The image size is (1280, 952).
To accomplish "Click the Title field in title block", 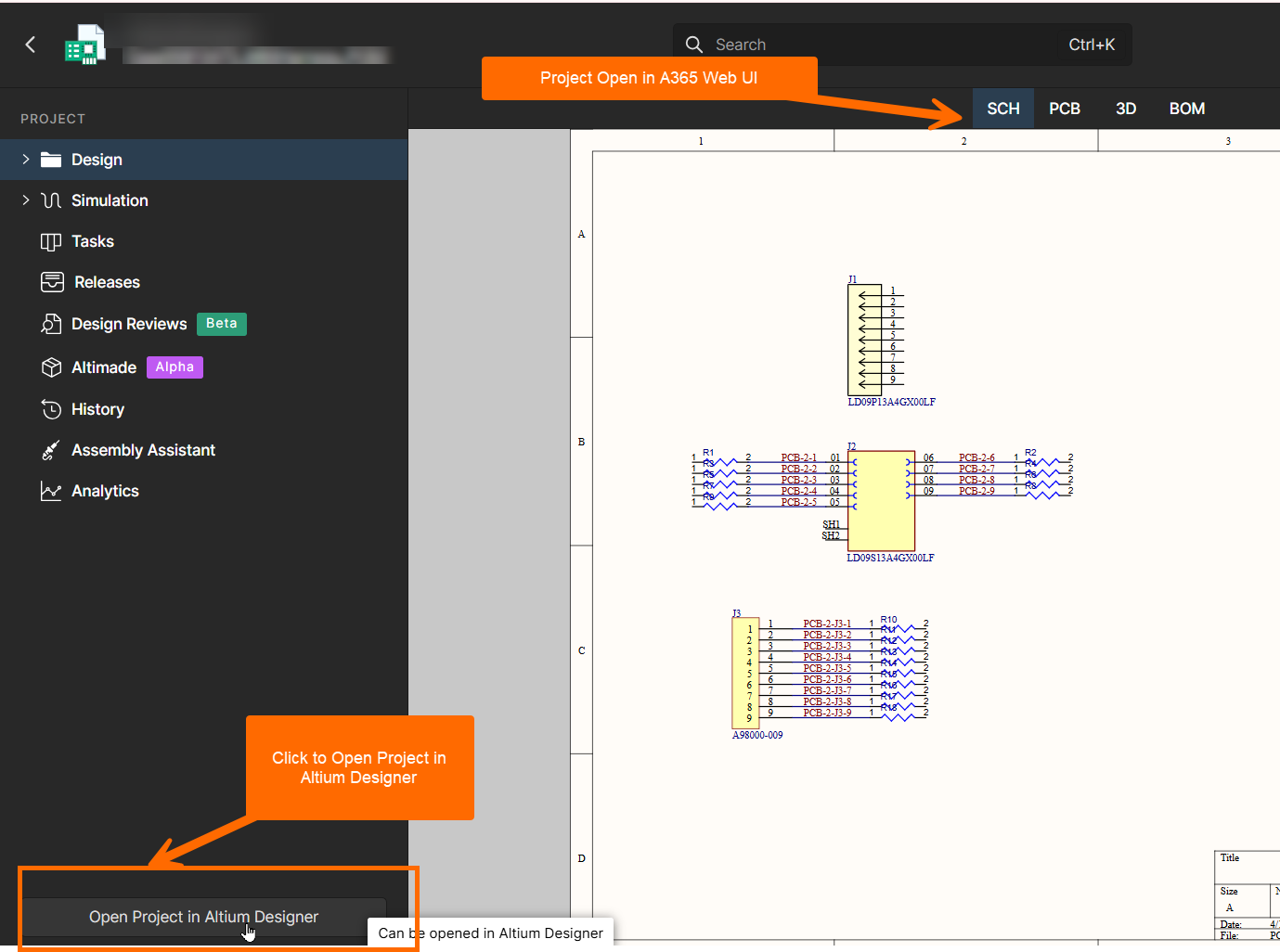I will pos(1230,857).
